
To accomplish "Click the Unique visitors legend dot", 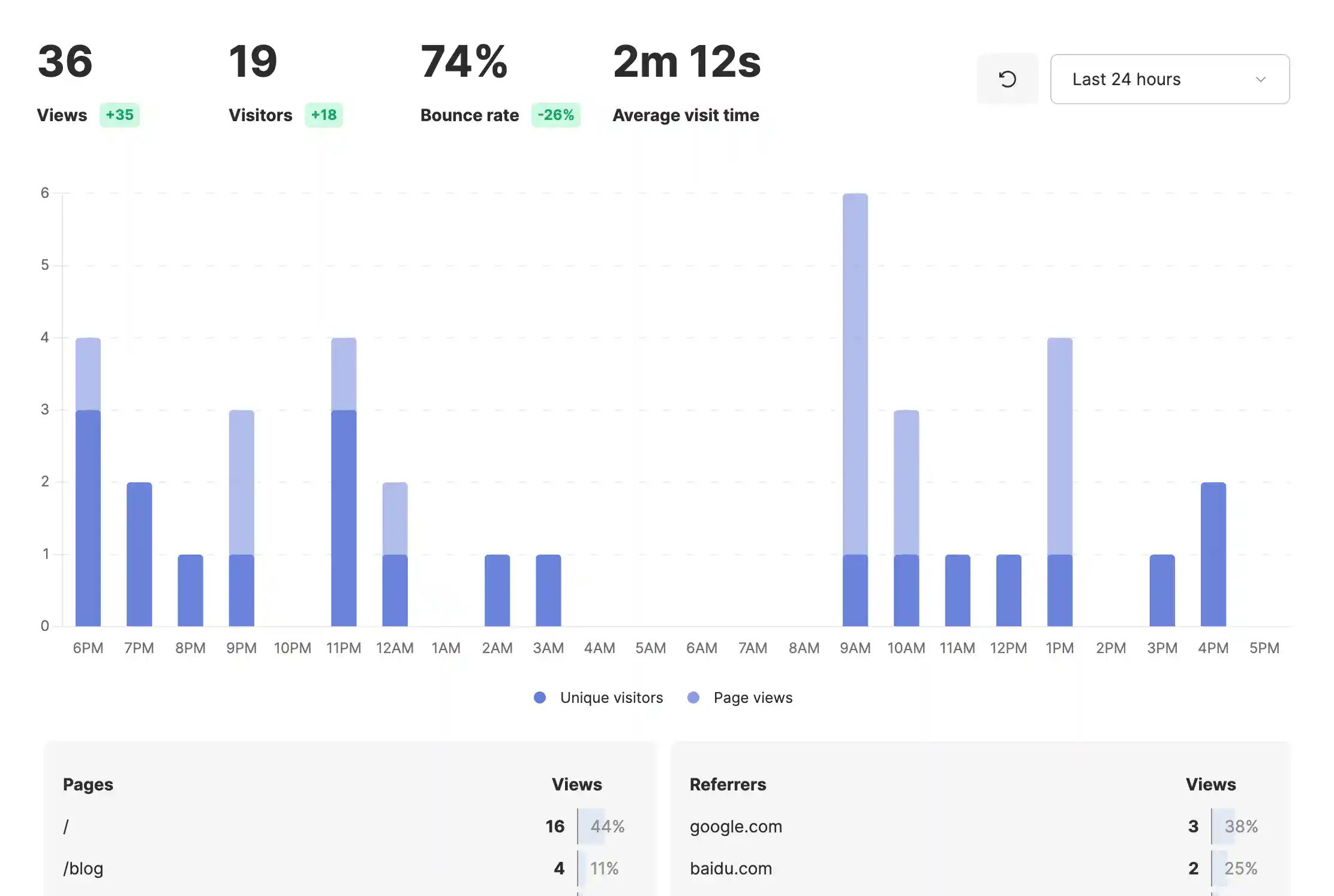I will click(539, 697).
